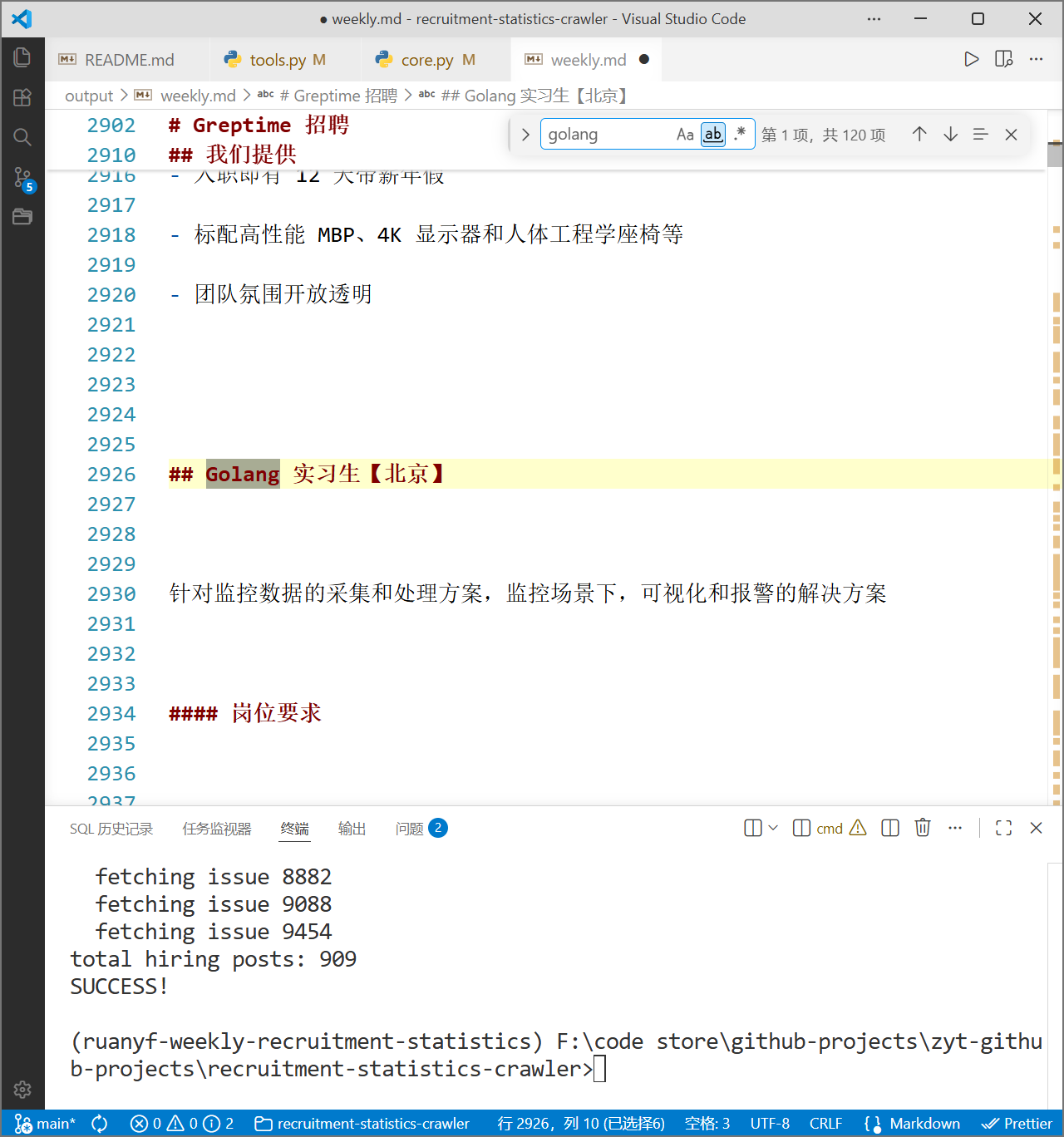The image size is (1064, 1137).
Task: Open the Extensions view
Action: tap(22, 97)
